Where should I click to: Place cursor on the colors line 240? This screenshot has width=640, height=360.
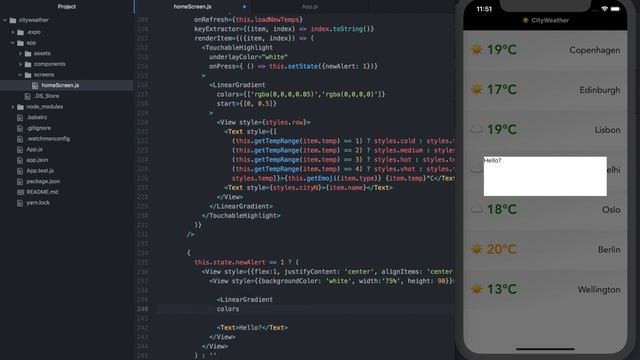pos(228,309)
